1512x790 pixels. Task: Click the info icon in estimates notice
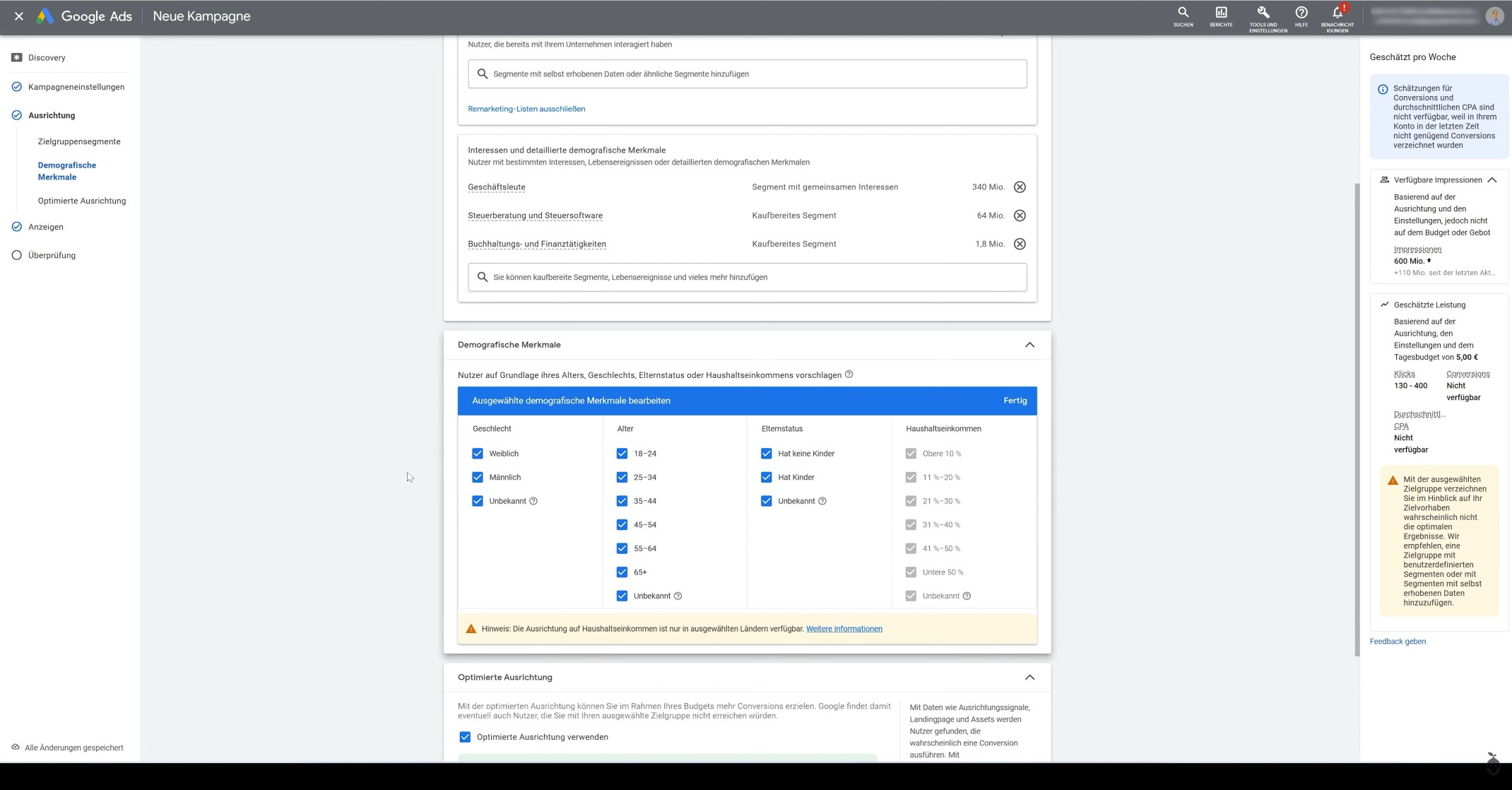1383,89
